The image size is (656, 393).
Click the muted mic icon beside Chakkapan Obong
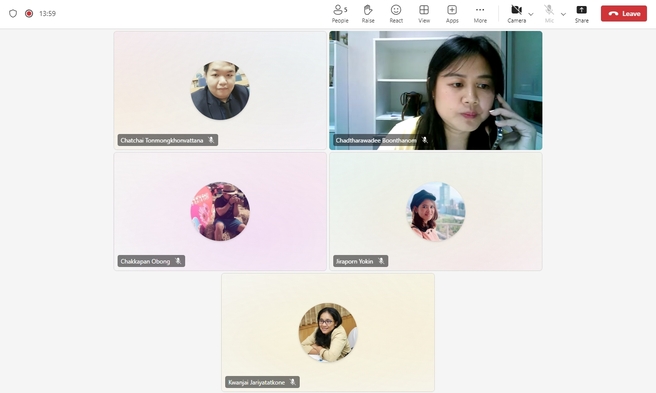(178, 261)
